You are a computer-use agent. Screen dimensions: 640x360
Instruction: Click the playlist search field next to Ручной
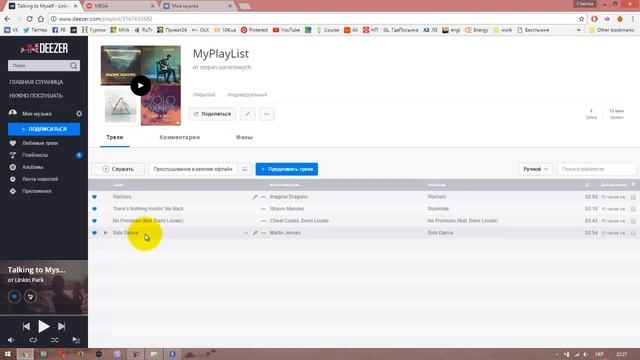(596, 169)
